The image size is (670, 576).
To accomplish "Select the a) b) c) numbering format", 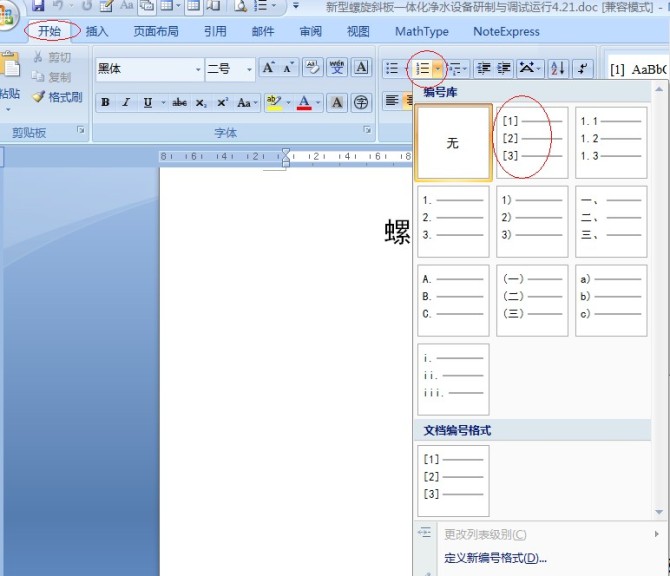I will [611, 300].
